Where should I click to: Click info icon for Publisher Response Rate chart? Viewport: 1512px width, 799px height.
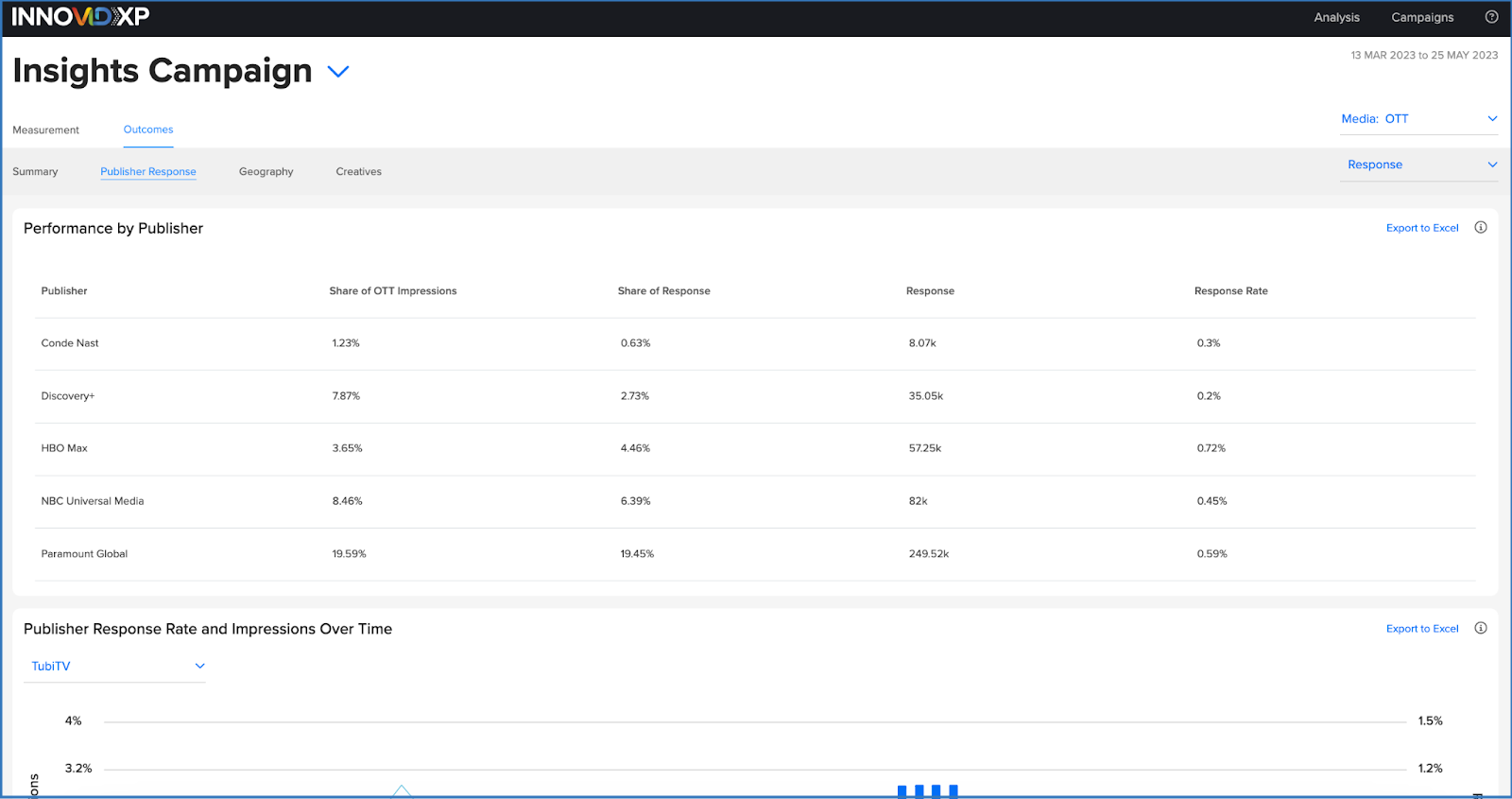tap(1481, 628)
